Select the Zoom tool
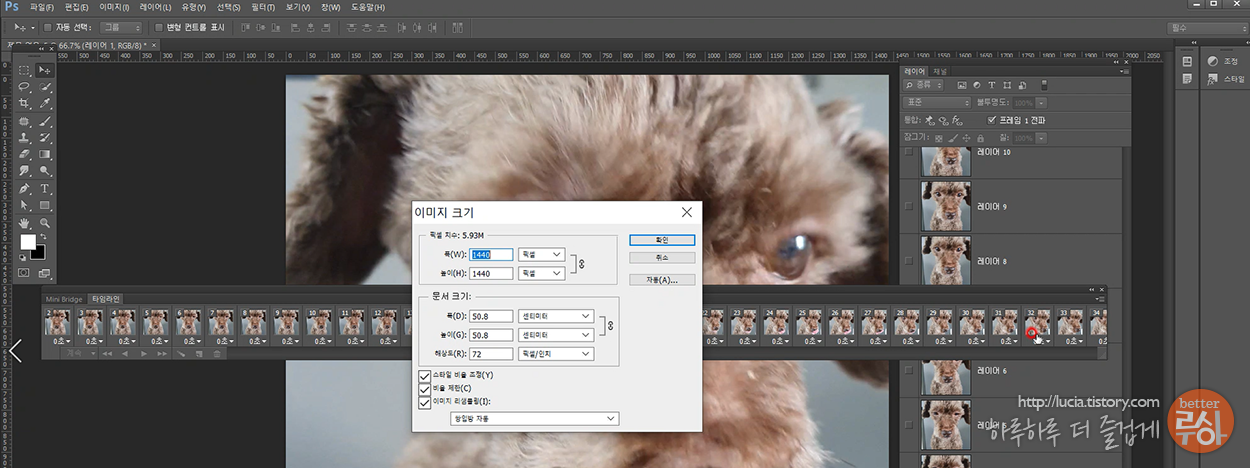The width and height of the screenshot is (1250, 468). [44, 222]
